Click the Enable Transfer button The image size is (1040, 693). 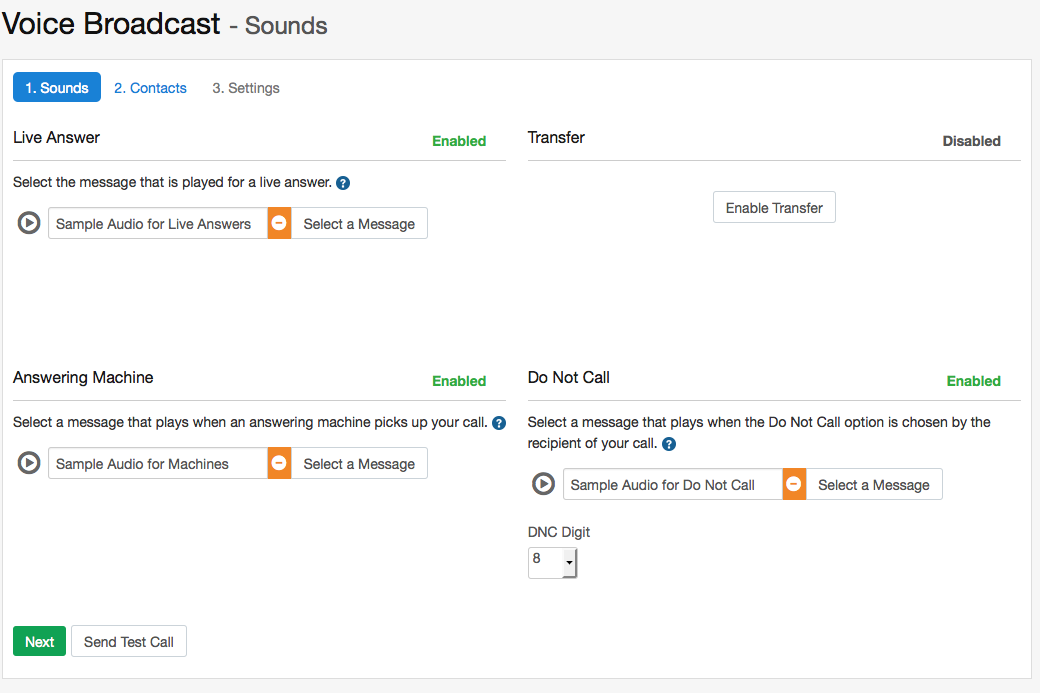(x=774, y=207)
